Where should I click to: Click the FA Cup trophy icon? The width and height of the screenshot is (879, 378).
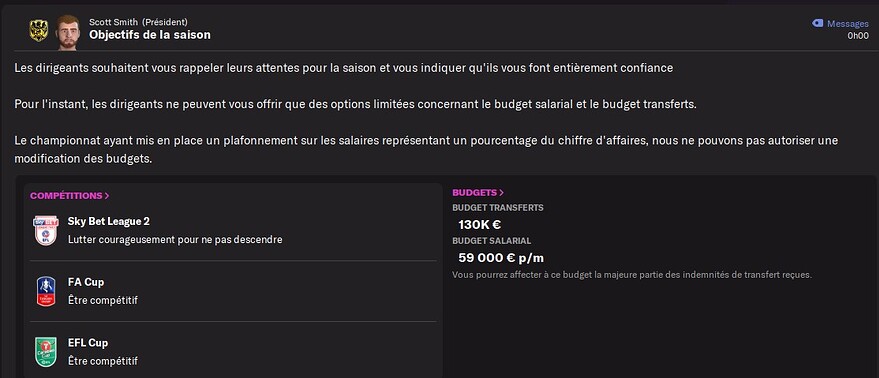pyautogui.click(x=46, y=291)
